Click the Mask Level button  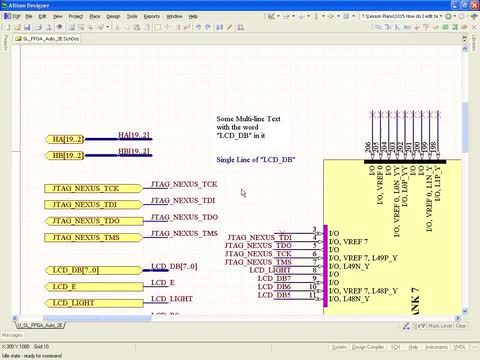tap(440, 326)
